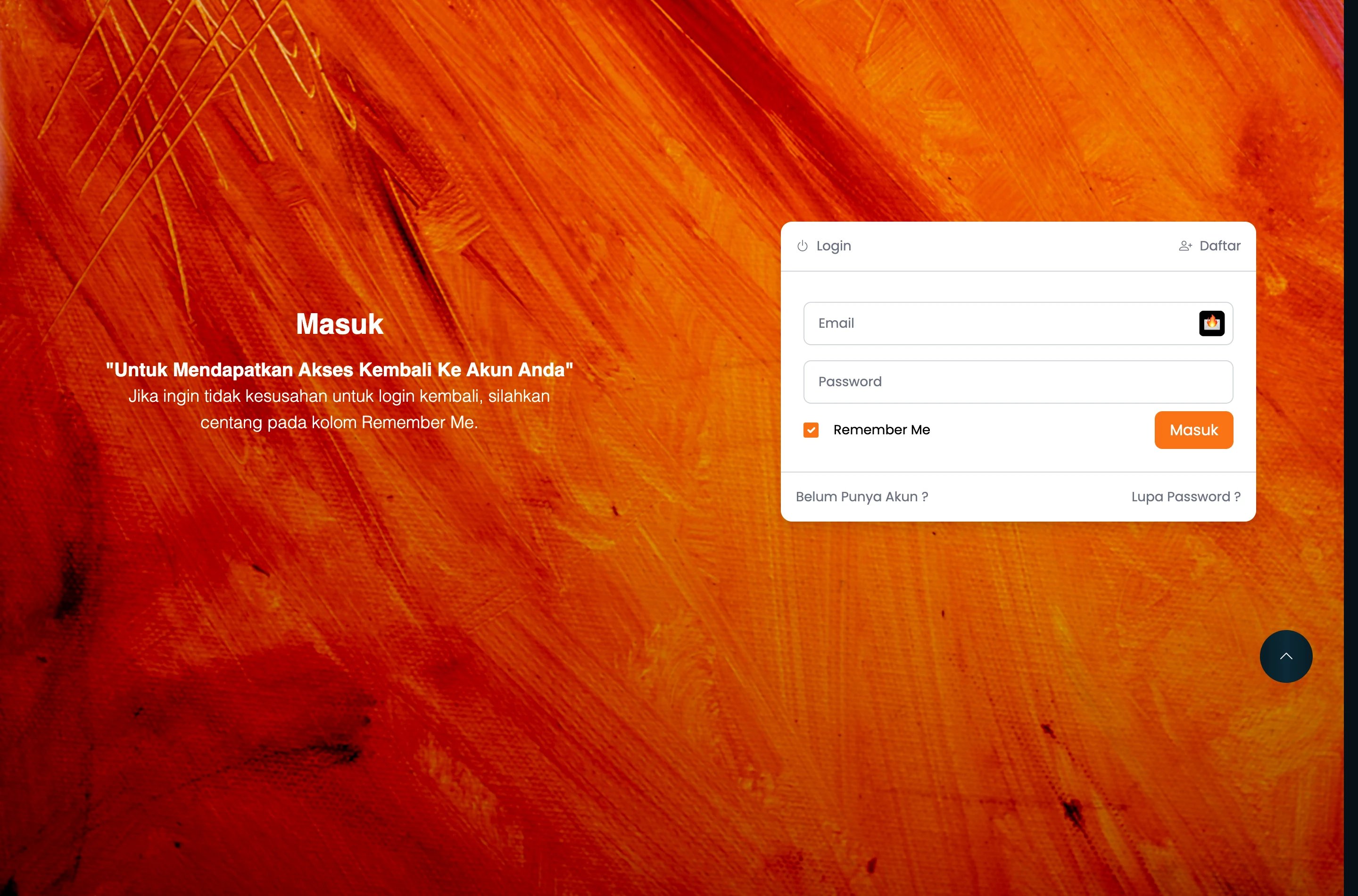The height and width of the screenshot is (896, 1358).
Task: Switch to the Login tab
Action: [833, 246]
